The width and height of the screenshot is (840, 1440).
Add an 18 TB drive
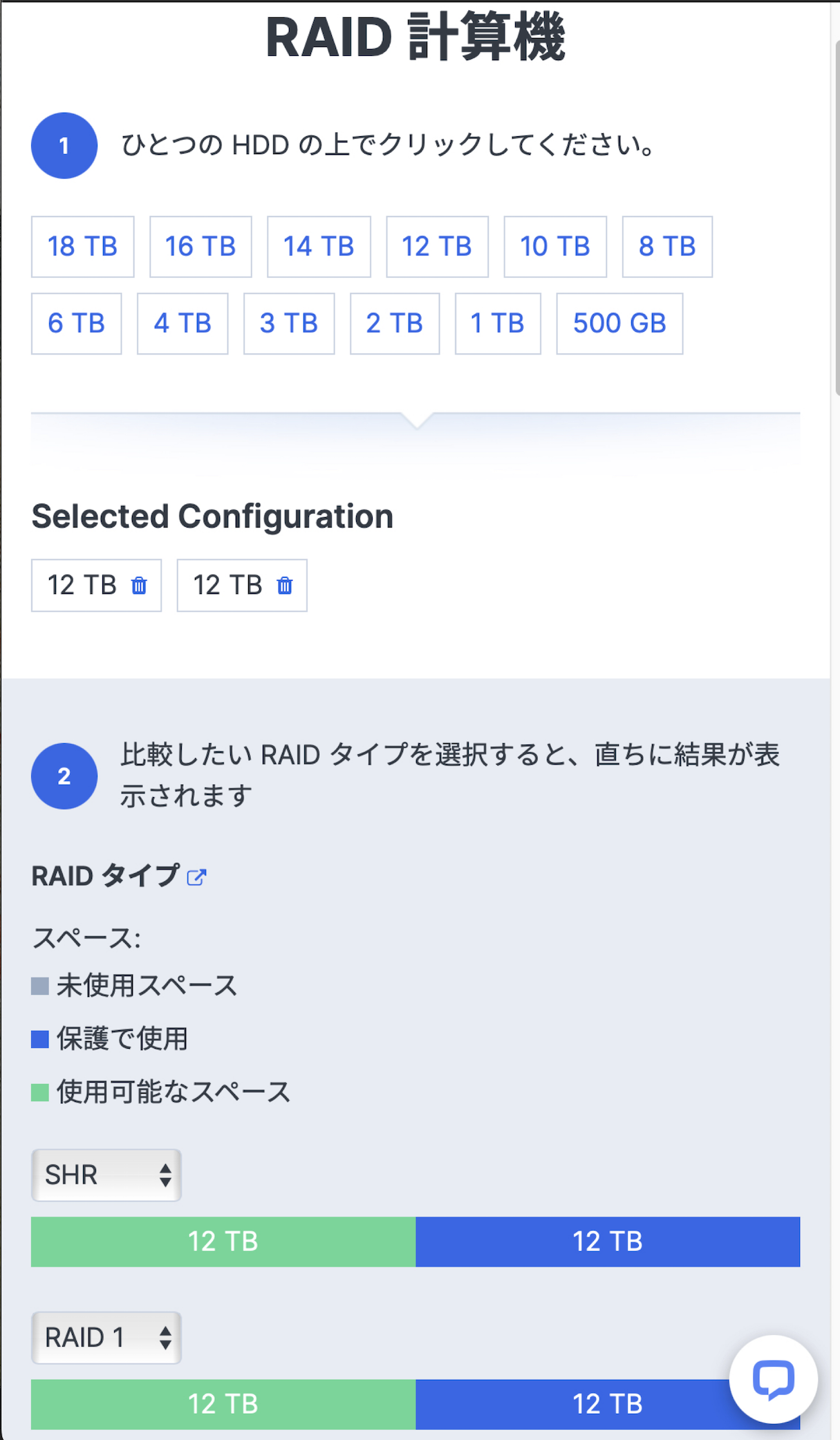click(82, 247)
